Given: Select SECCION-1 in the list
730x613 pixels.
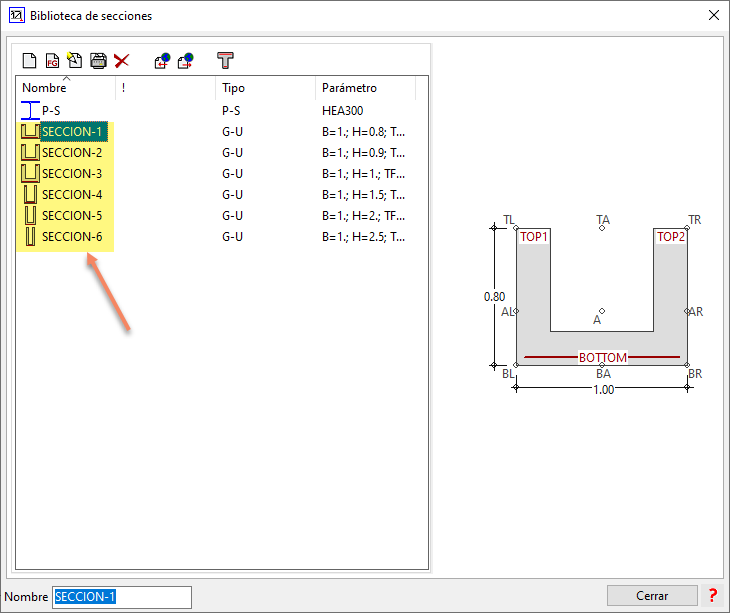Looking at the screenshot, I should pyautogui.click(x=72, y=132).
